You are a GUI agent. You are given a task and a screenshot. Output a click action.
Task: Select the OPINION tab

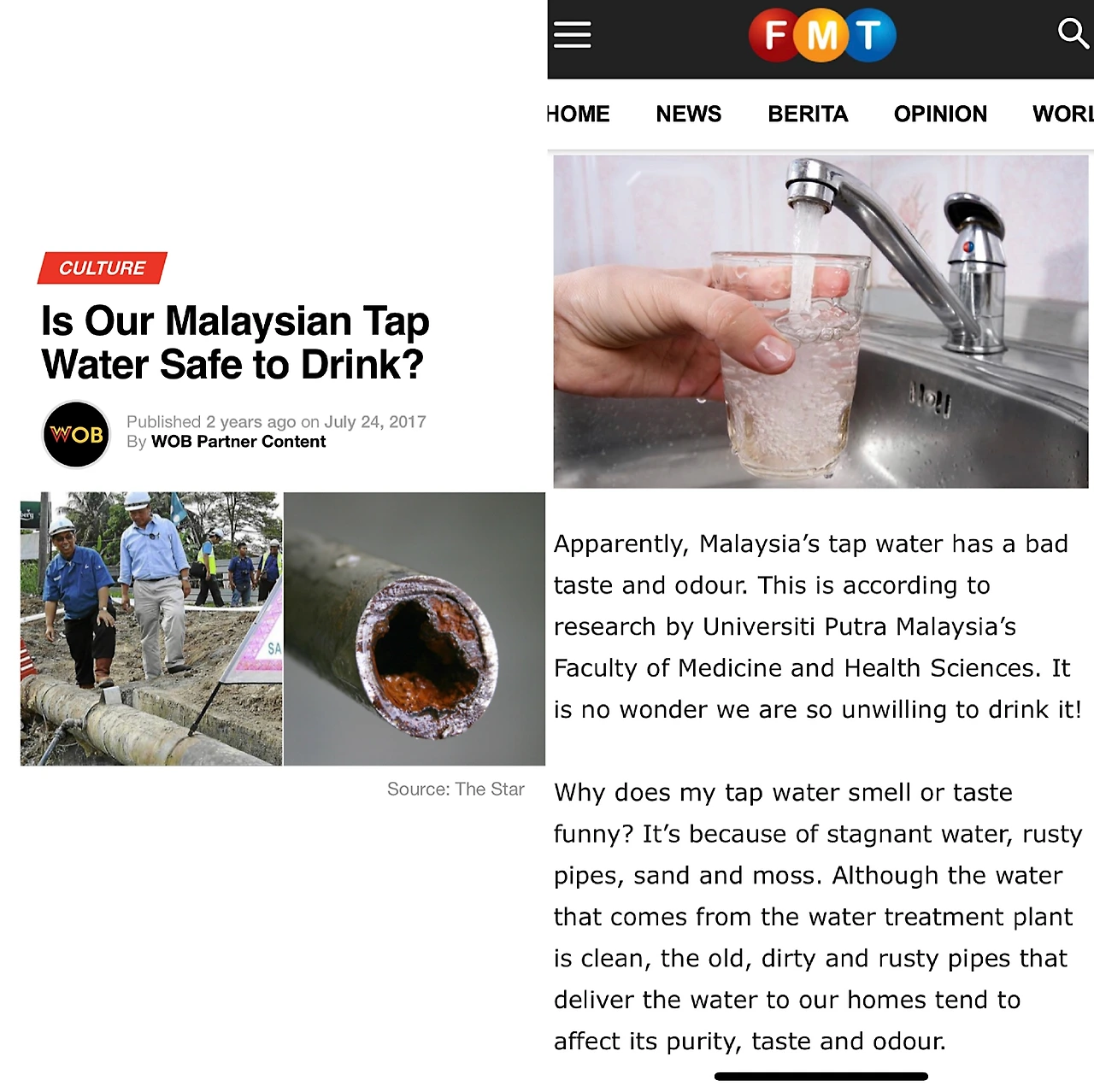pyautogui.click(x=940, y=114)
